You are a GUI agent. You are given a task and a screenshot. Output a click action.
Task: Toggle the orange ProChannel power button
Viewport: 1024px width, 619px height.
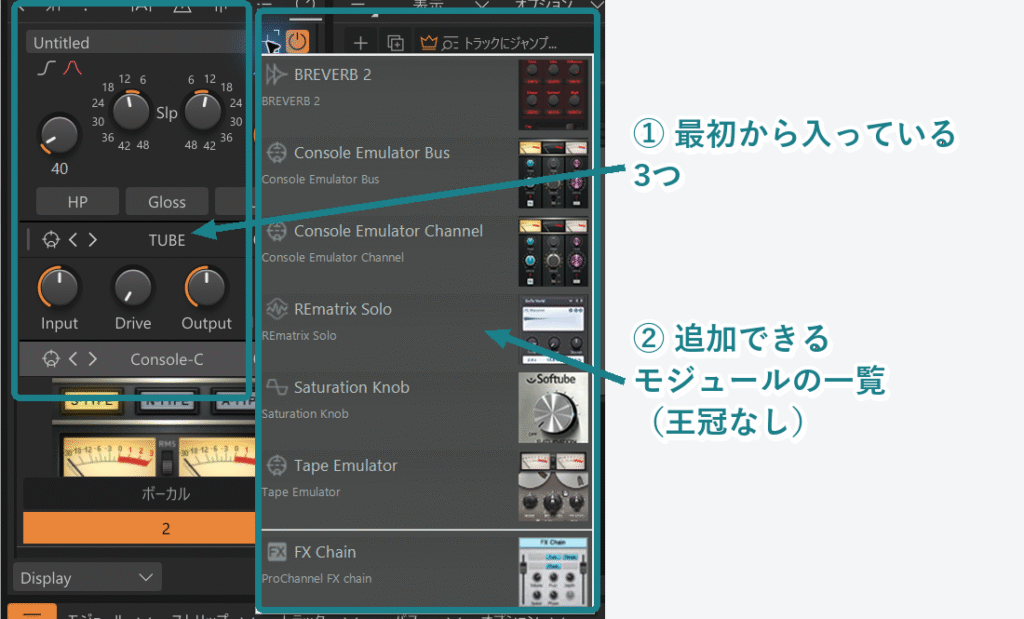[297, 41]
